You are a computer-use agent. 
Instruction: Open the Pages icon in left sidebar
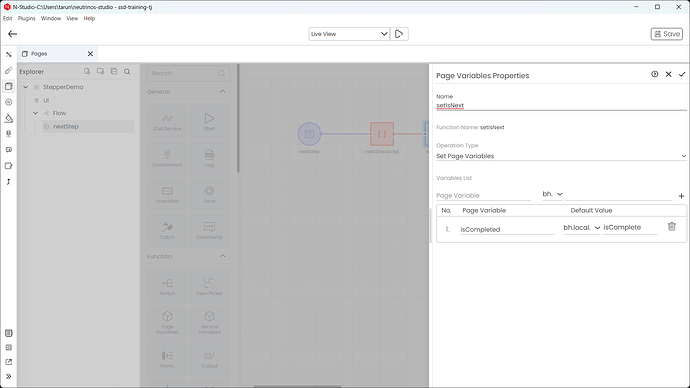pyautogui.click(x=9, y=86)
